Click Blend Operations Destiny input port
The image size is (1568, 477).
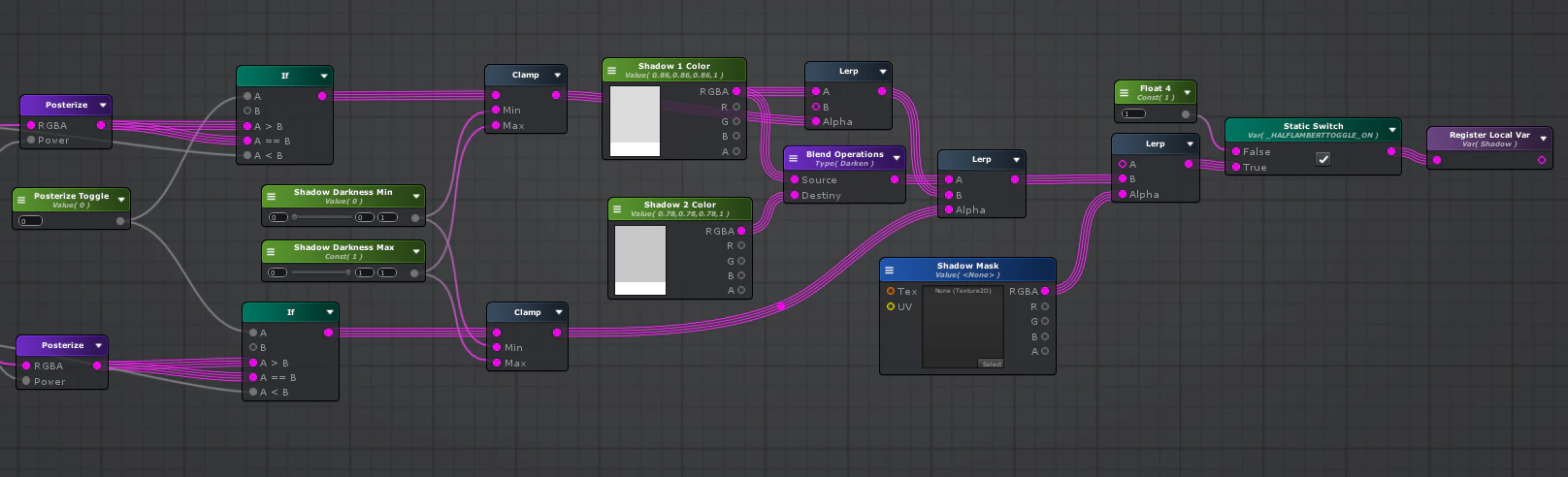point(795,195)
